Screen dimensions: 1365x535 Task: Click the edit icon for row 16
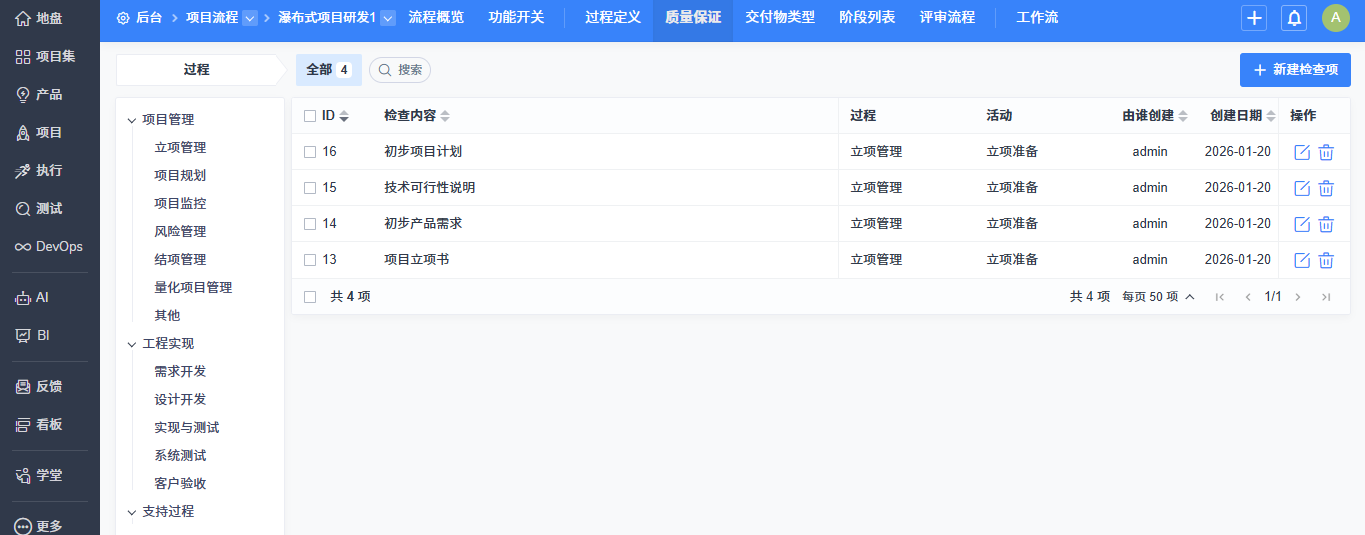tap(1302, 152)
